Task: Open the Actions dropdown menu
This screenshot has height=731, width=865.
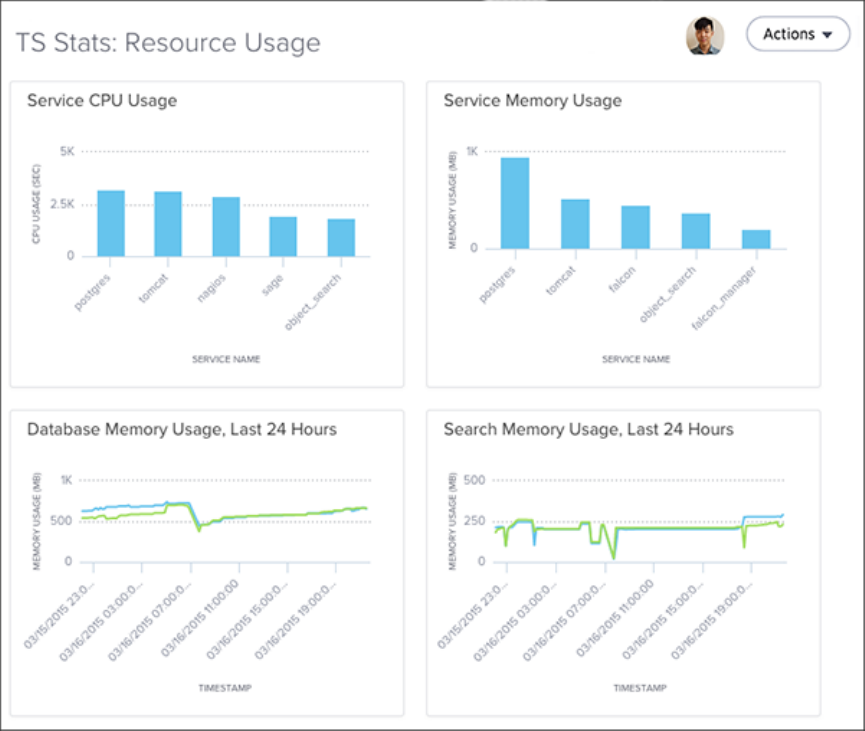Action: coord(797,34)
